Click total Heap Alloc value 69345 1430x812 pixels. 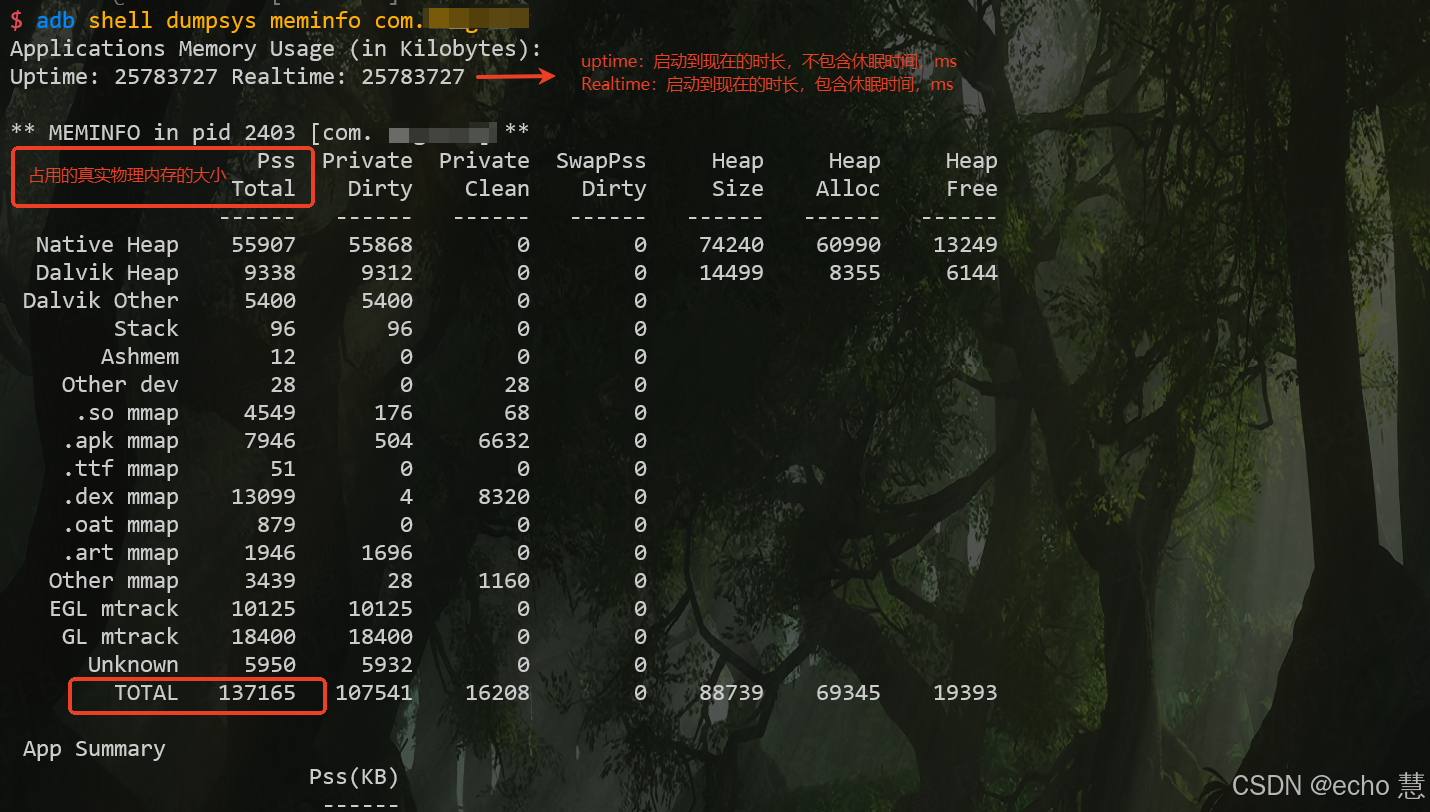point(848,692)
